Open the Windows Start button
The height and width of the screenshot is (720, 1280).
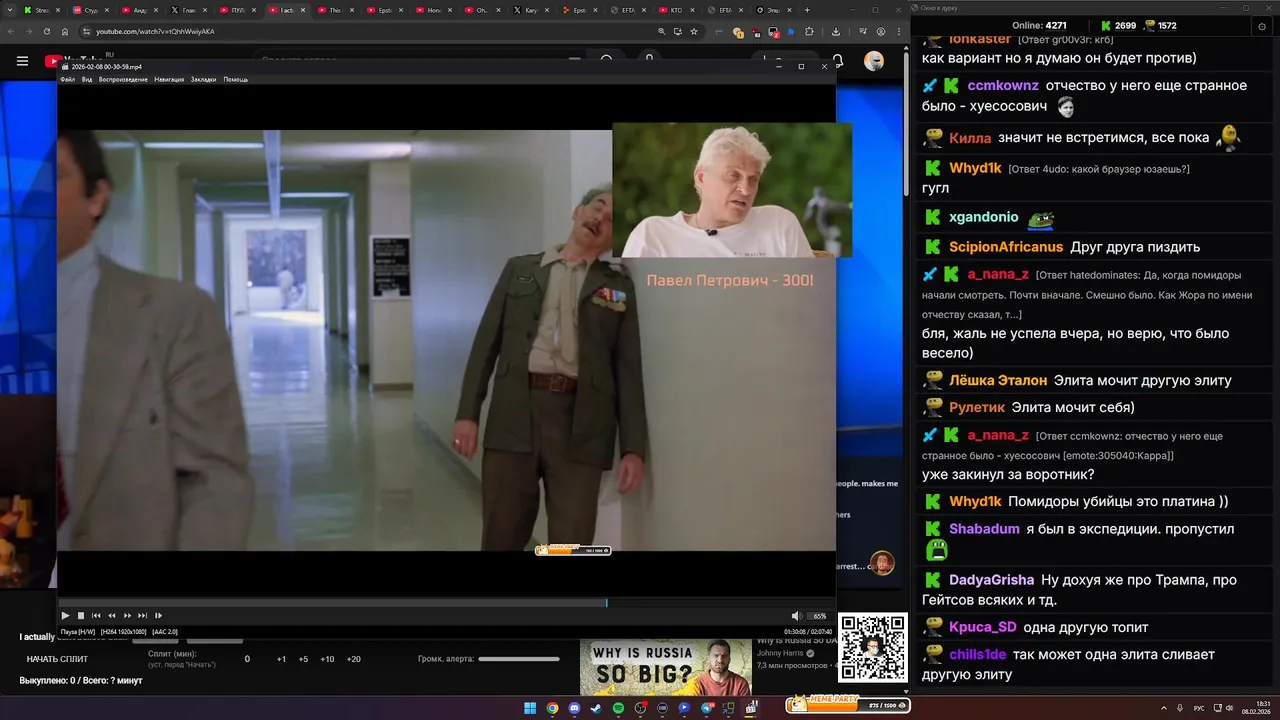coord(530,708)
